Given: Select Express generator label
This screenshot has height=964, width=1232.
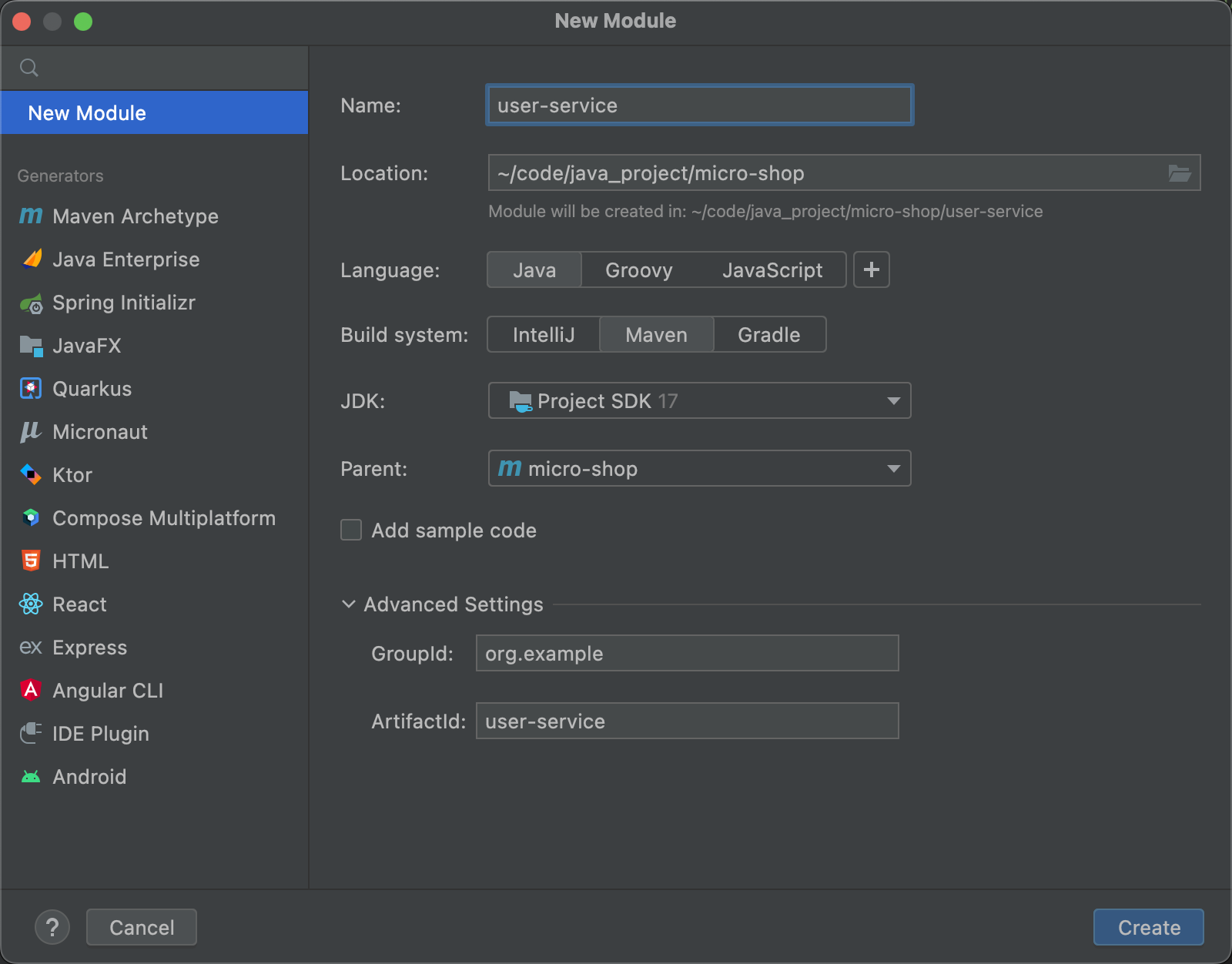Looking at the screenshot, I should [x=90, y=648].
